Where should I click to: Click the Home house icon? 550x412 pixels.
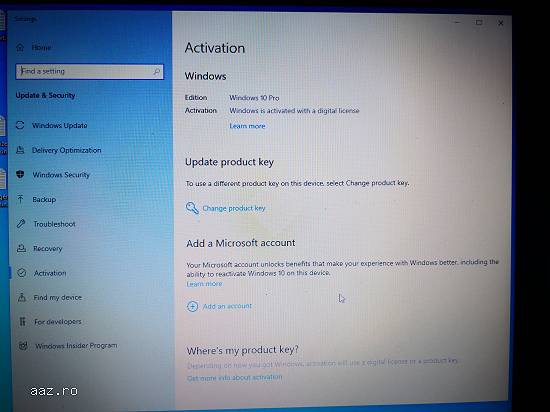pyautogui.click(x=20, y=47)
